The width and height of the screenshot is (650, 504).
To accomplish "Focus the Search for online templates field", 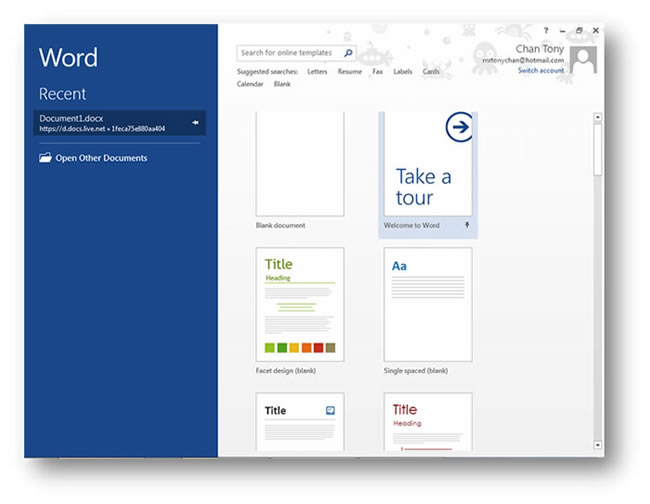I will 290,53.
